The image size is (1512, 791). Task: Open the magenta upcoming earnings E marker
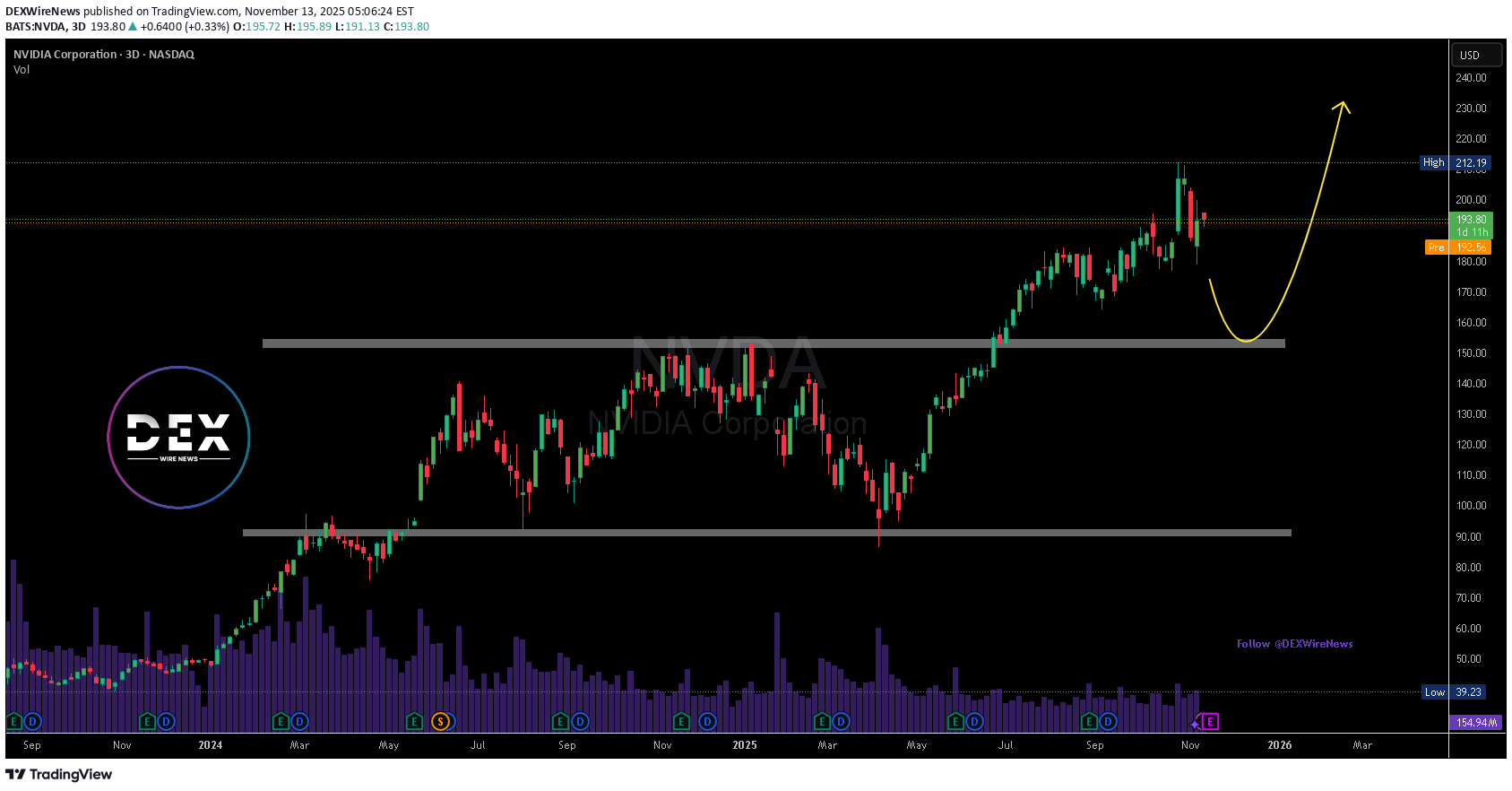coord(1210,721)
